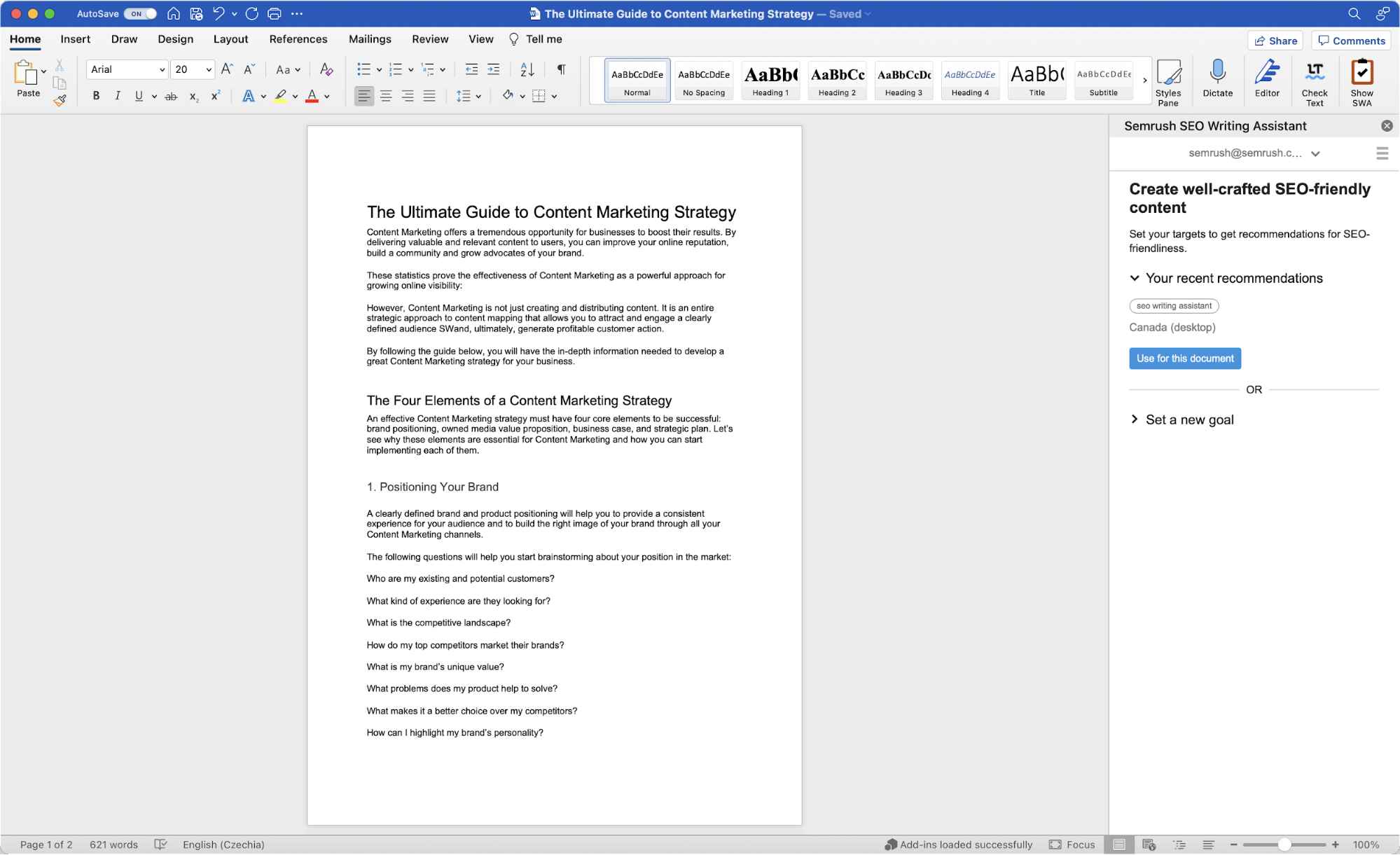Click the font name input field

point(123,69)
